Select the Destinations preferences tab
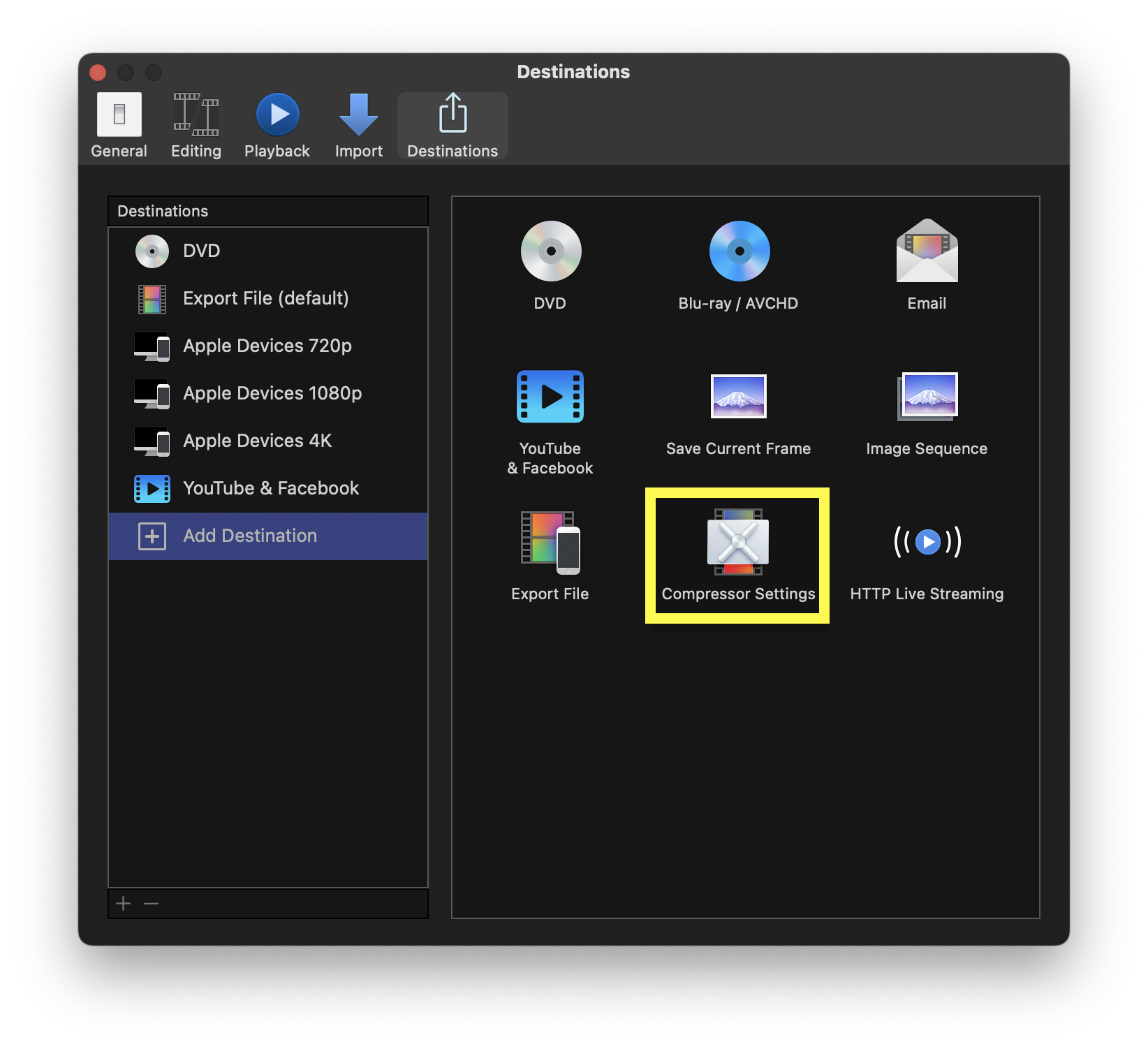This screenshot has width=1148, height=1049. [x=452, y=126]
